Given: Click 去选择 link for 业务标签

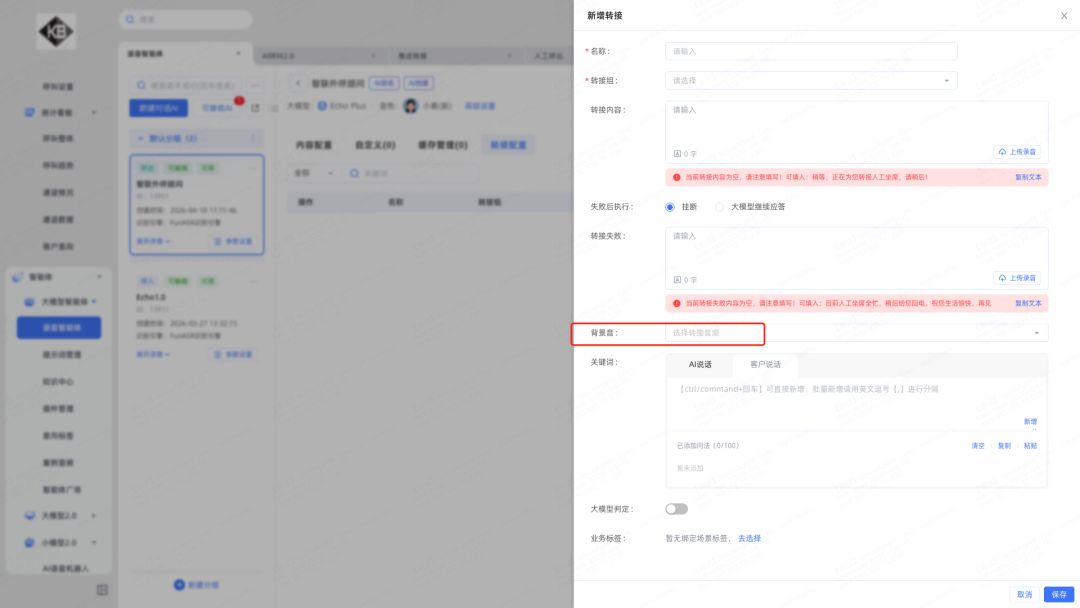Looking at the screenshot, I should (749, 538).
